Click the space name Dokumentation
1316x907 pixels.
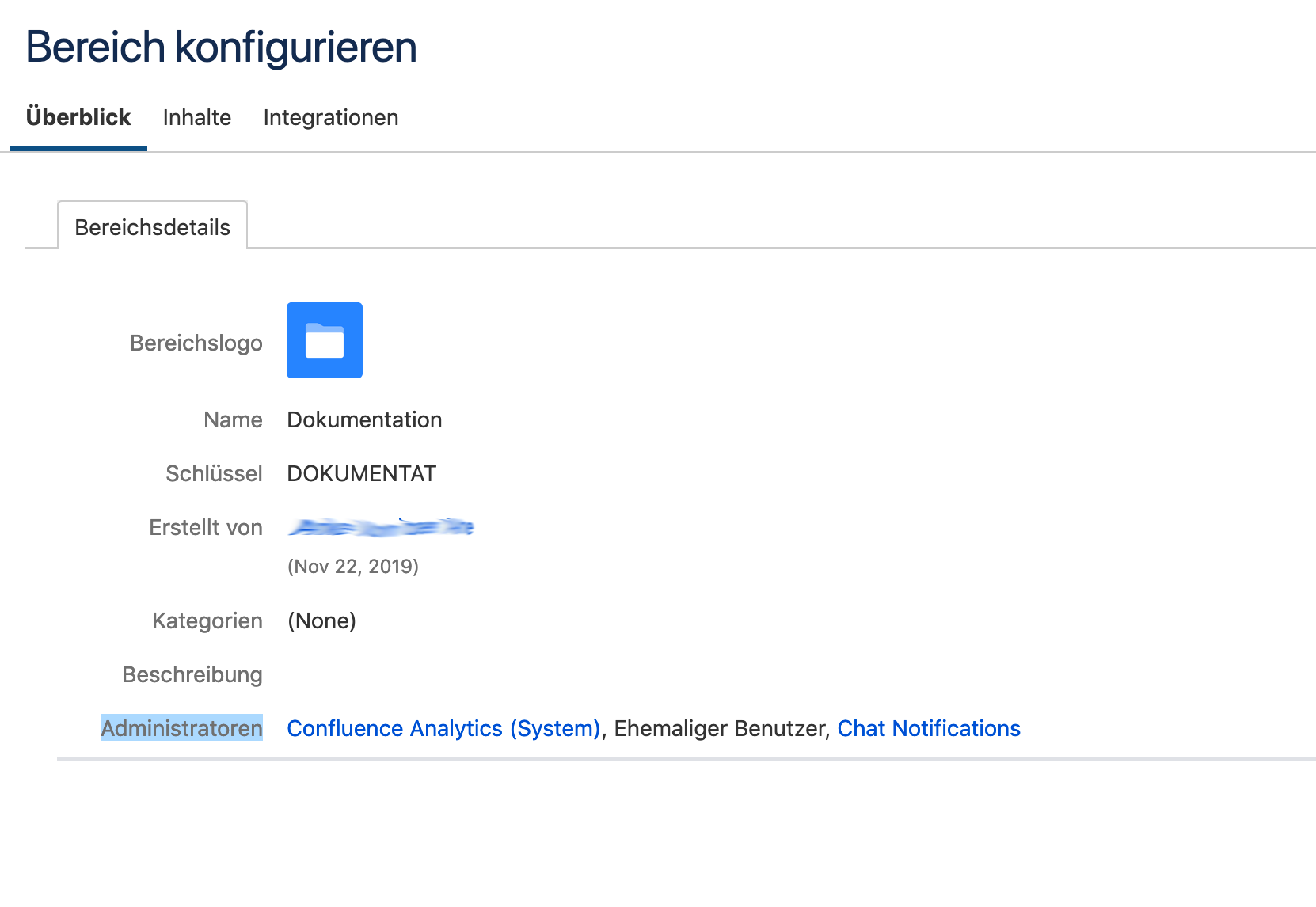364,419
